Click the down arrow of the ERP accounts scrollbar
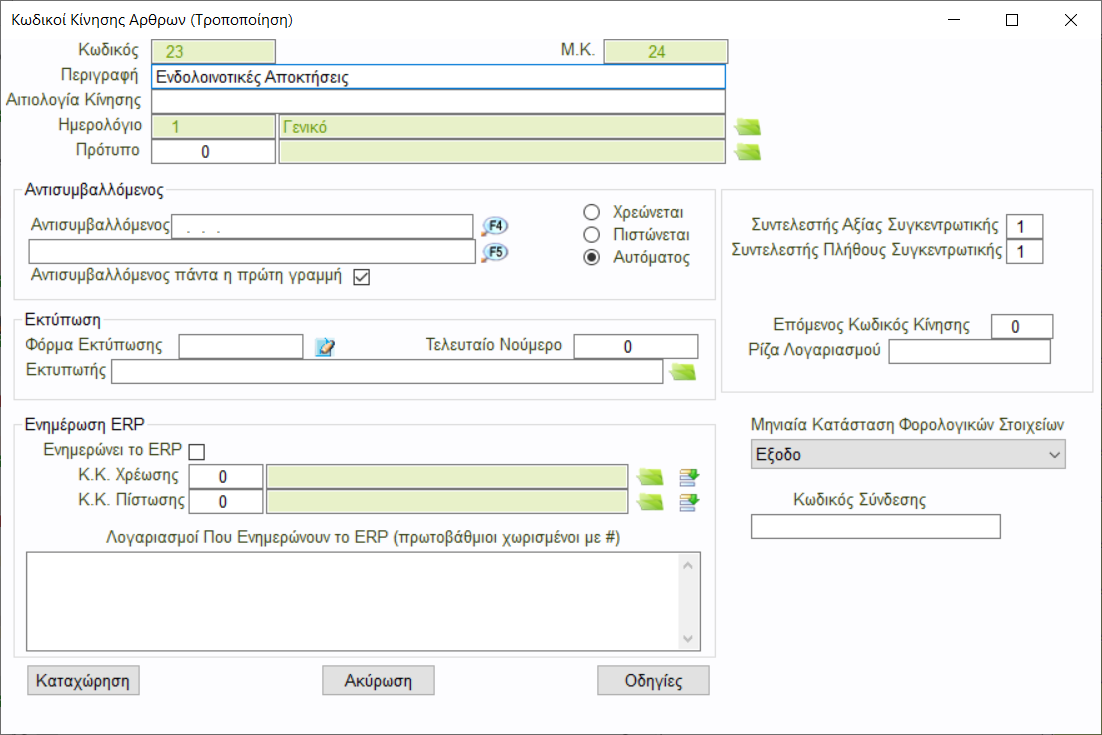 pos(689,639)
